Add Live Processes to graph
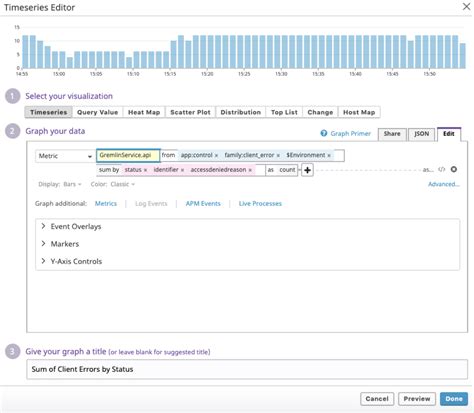Image resolution: width=474 pixels, height=413 pixels. (x=260, y=204)
